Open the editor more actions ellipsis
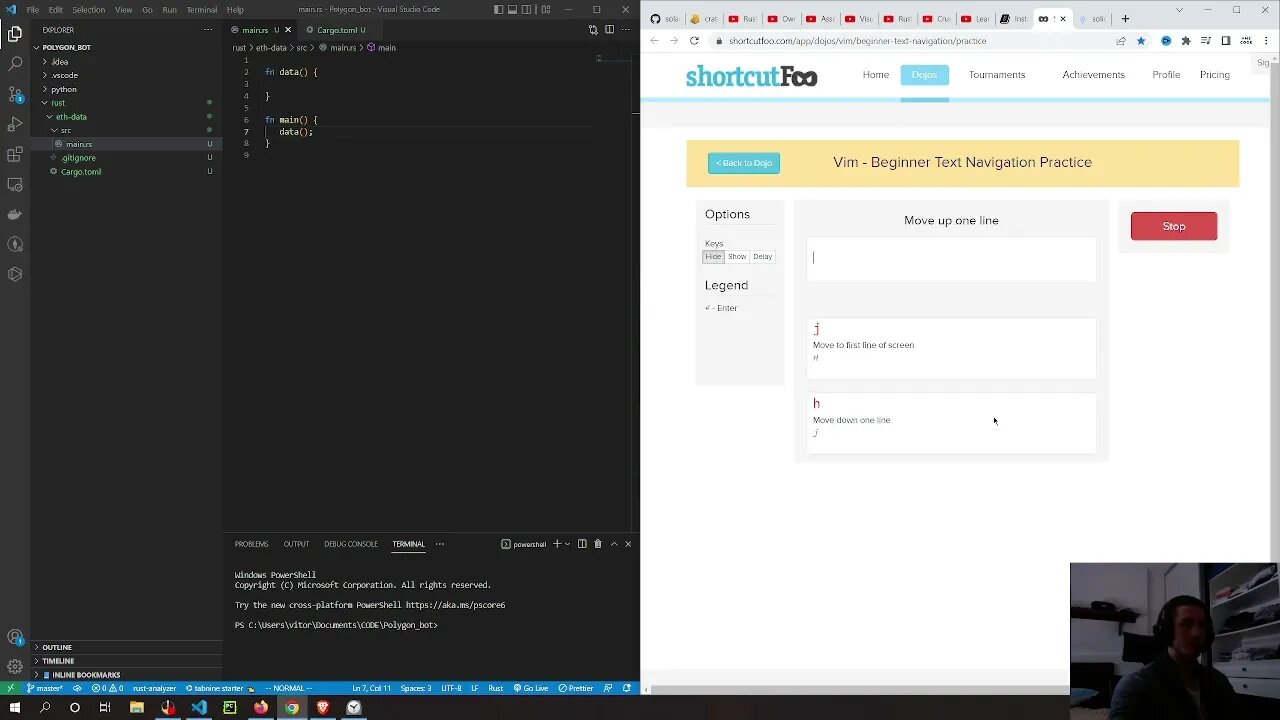Viewport: 1280px width, 720px height. 625,30
